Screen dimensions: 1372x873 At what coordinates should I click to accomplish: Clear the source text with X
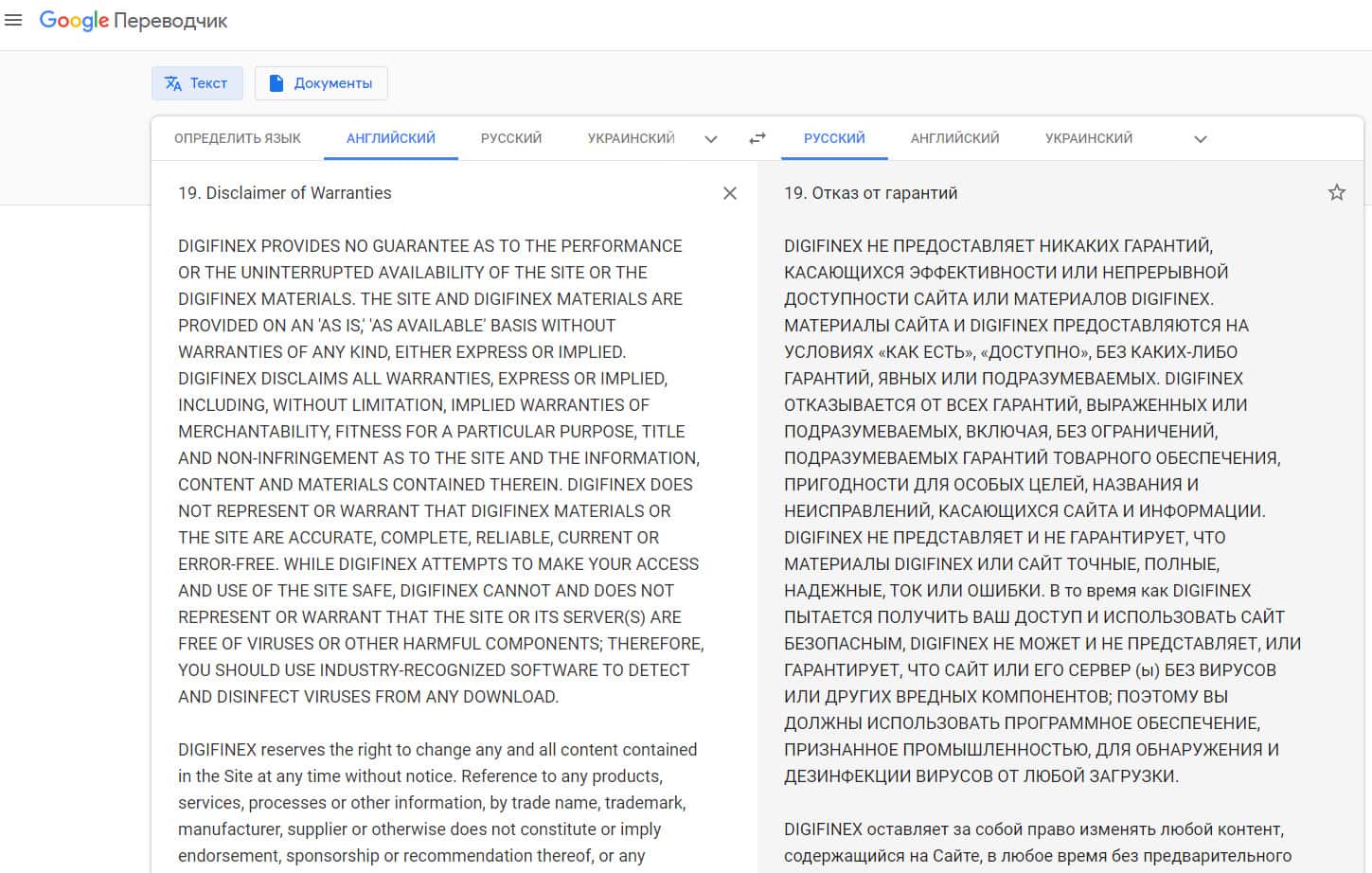[x=730, y=193]
